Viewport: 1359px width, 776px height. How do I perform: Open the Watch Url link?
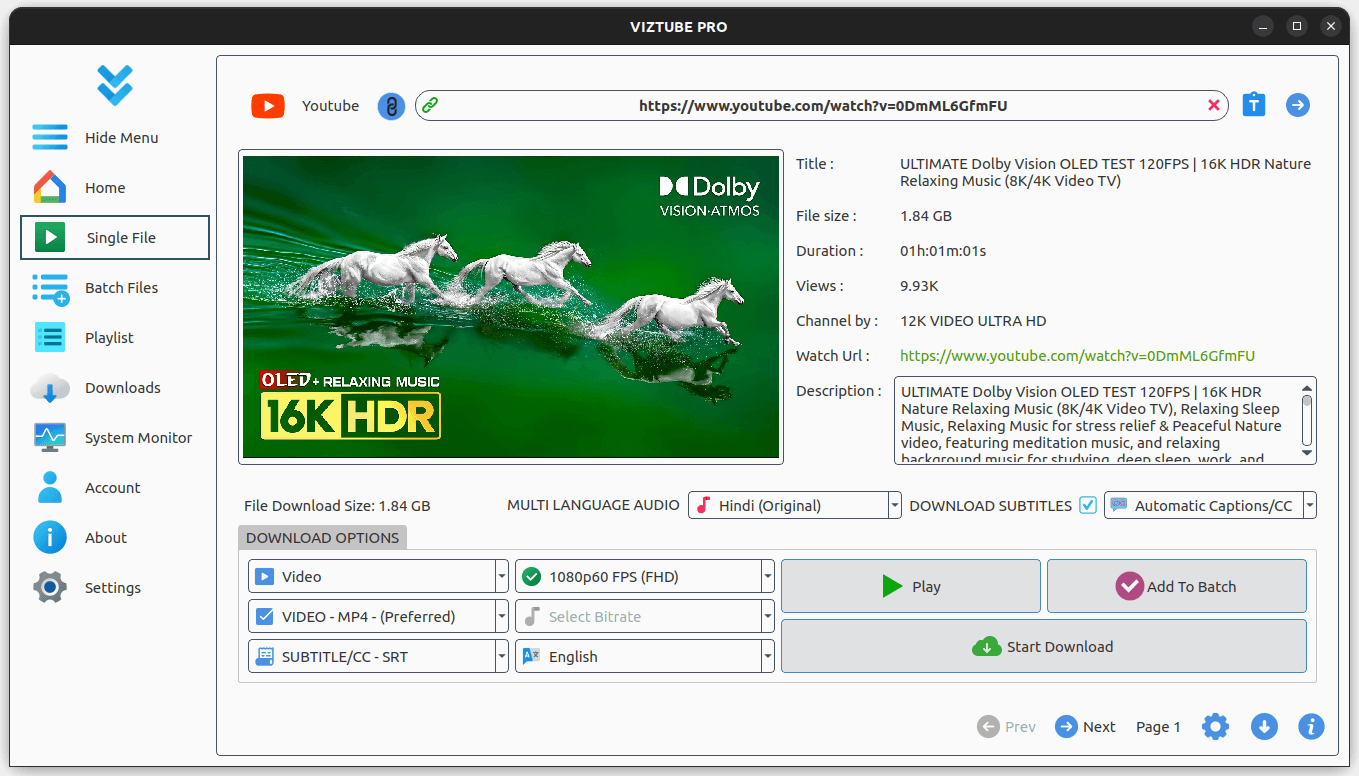click(x=1077, y=356)
